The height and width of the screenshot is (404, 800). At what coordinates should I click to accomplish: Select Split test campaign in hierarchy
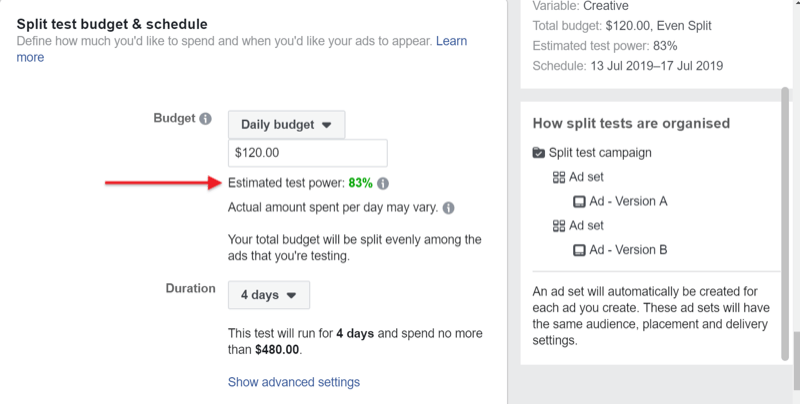600,153
